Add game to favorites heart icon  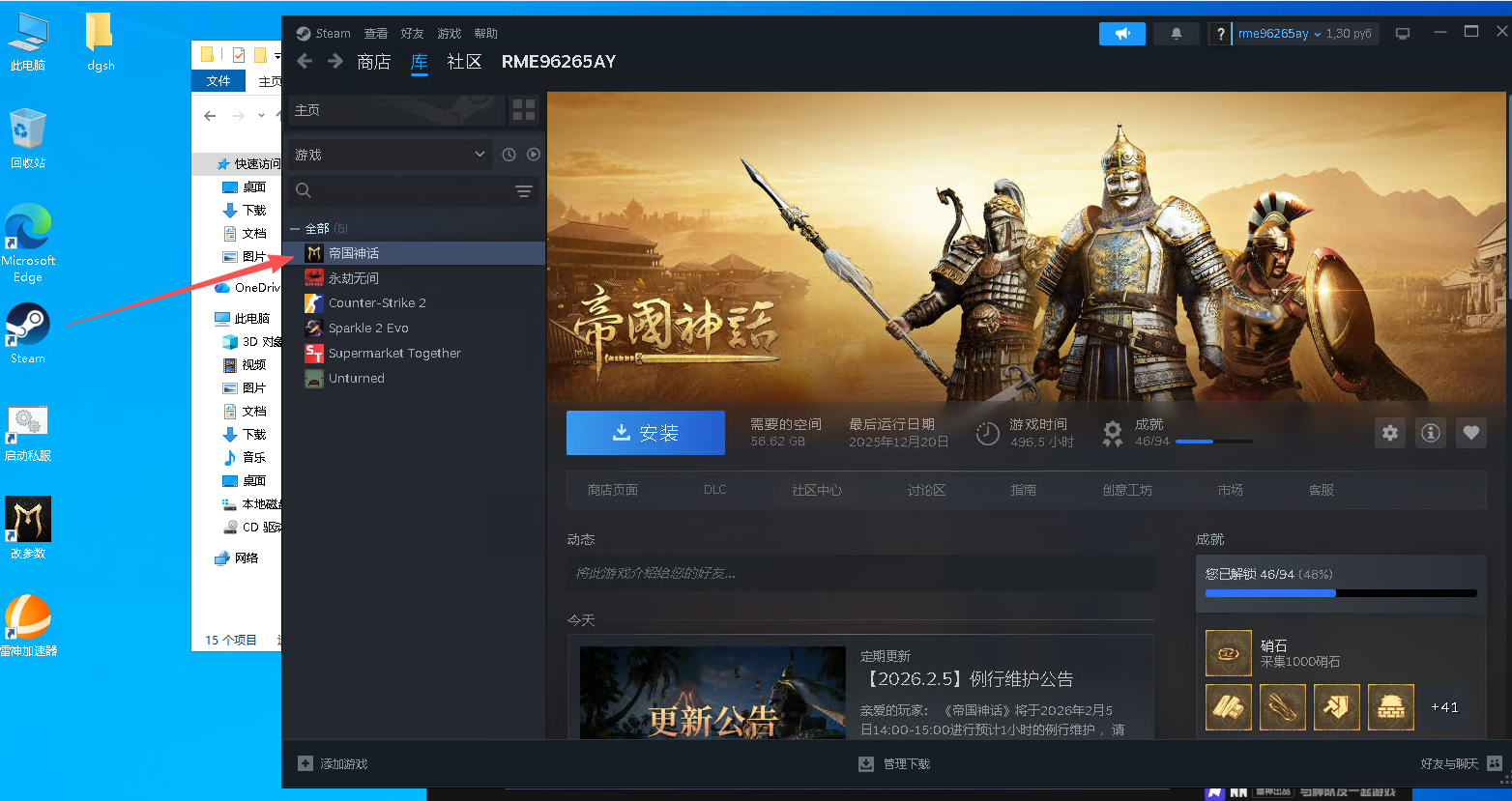tap(1470, 433)
